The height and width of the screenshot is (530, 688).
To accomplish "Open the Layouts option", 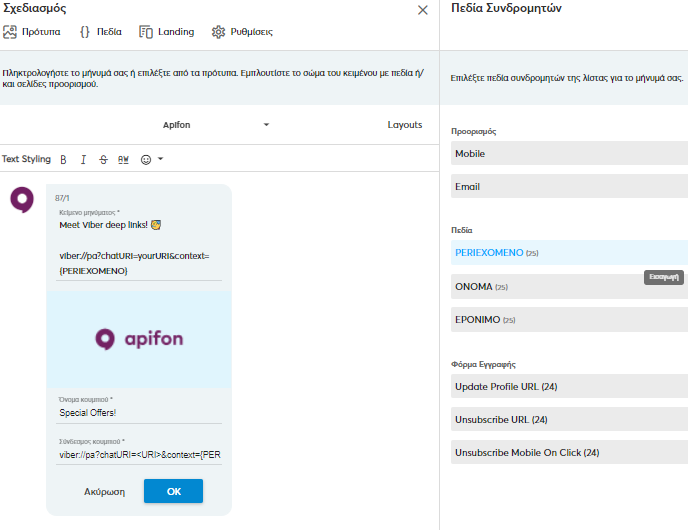I will tap(405, 125).
